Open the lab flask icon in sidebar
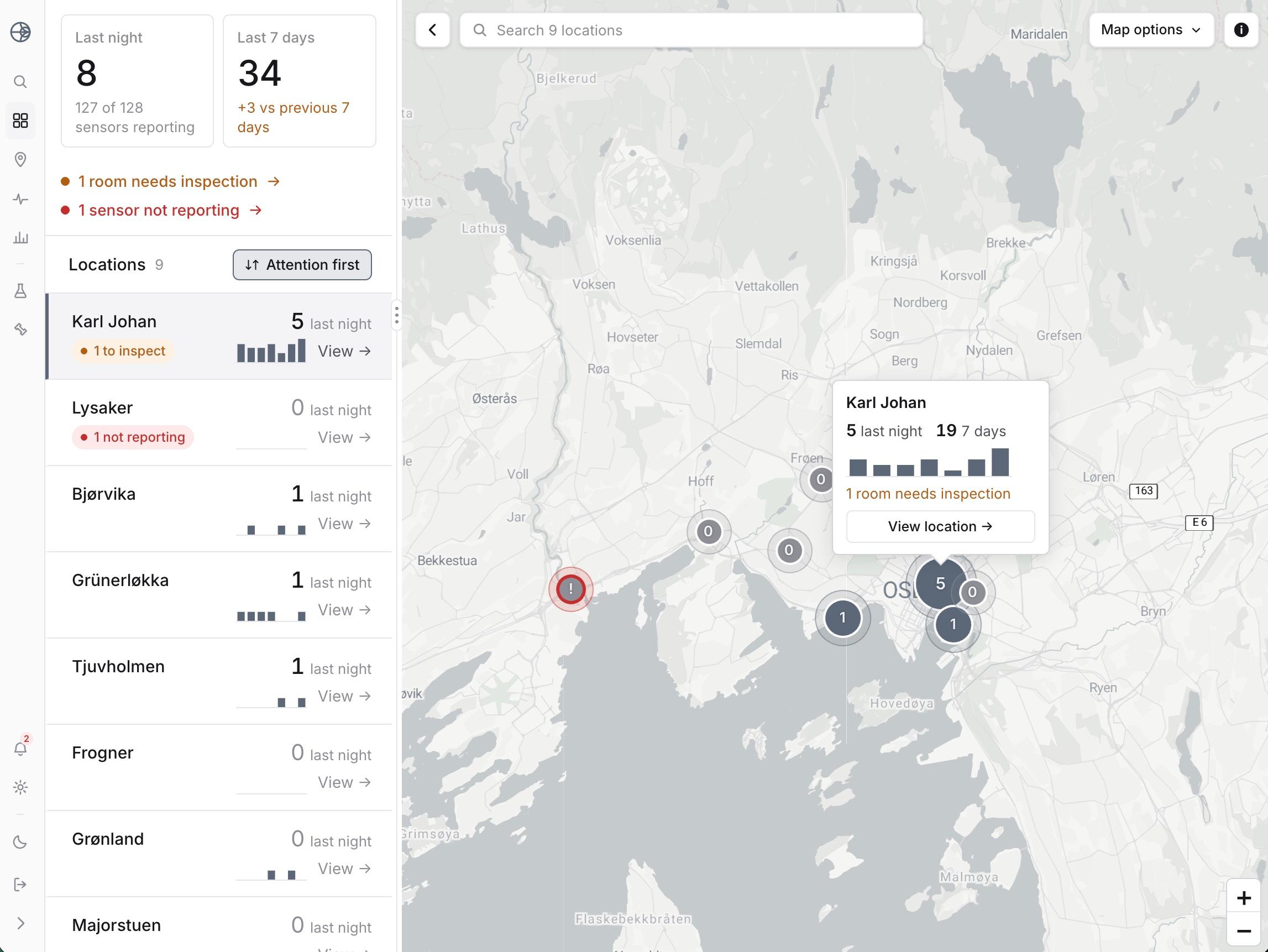This screenshot has height=952, width=1268. click(20, 291)
